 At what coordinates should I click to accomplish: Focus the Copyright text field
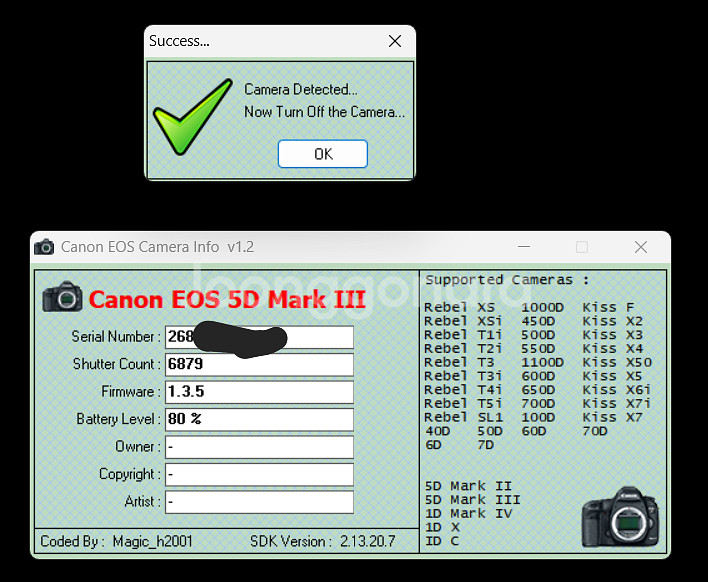pos(259,474)
